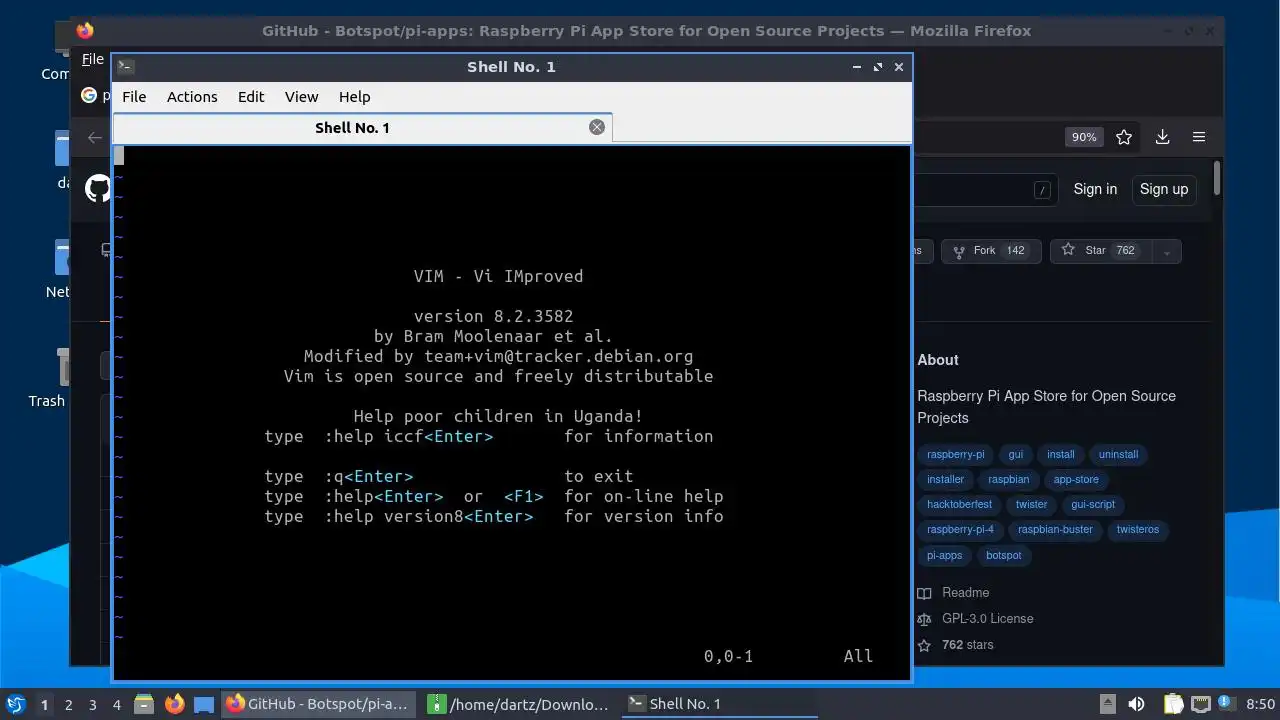Click the raspberry-pi topic tag
This screenshot has height=720, width=1280.
point(955,454)
